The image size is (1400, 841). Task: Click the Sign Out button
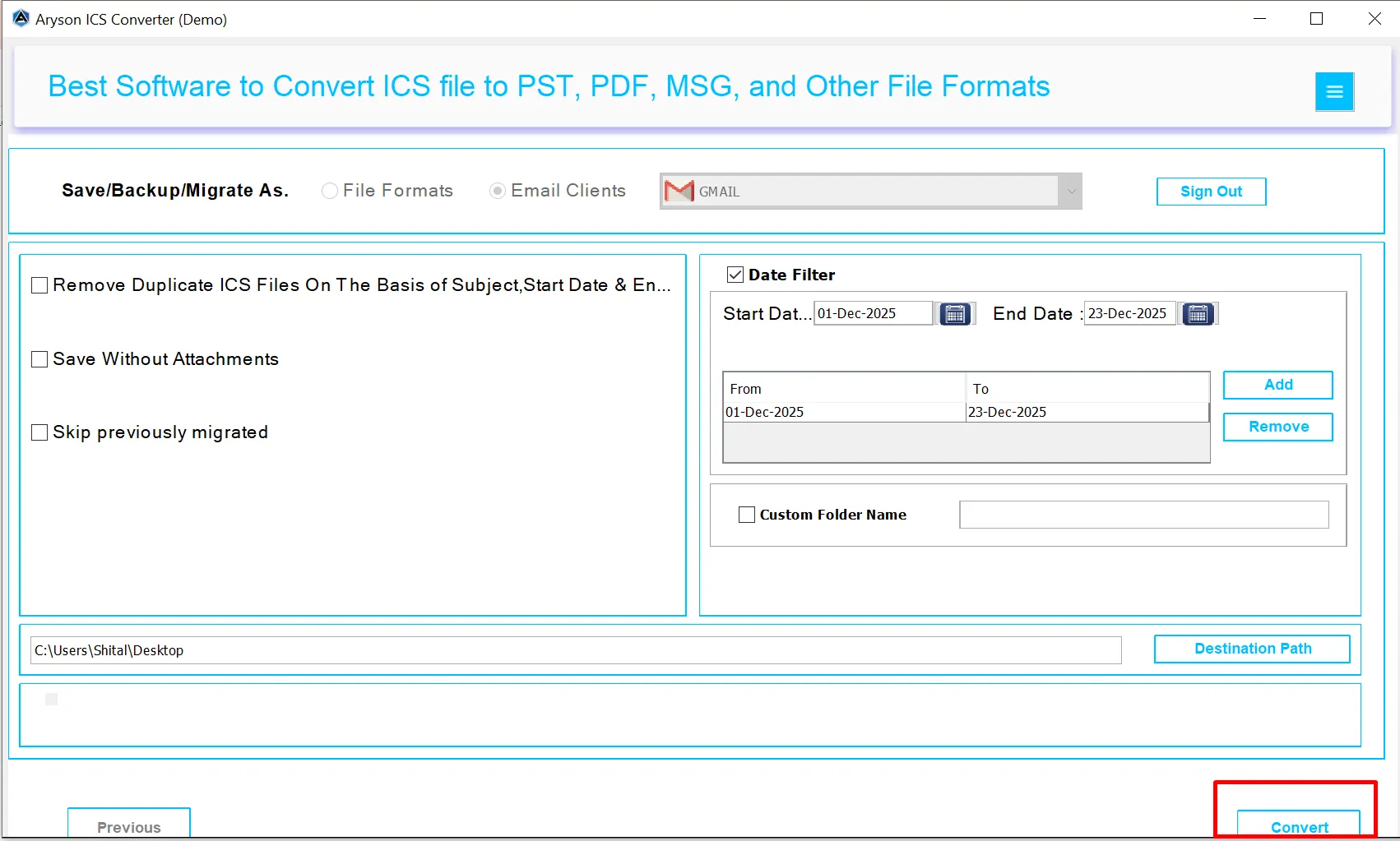(1210, 191)
